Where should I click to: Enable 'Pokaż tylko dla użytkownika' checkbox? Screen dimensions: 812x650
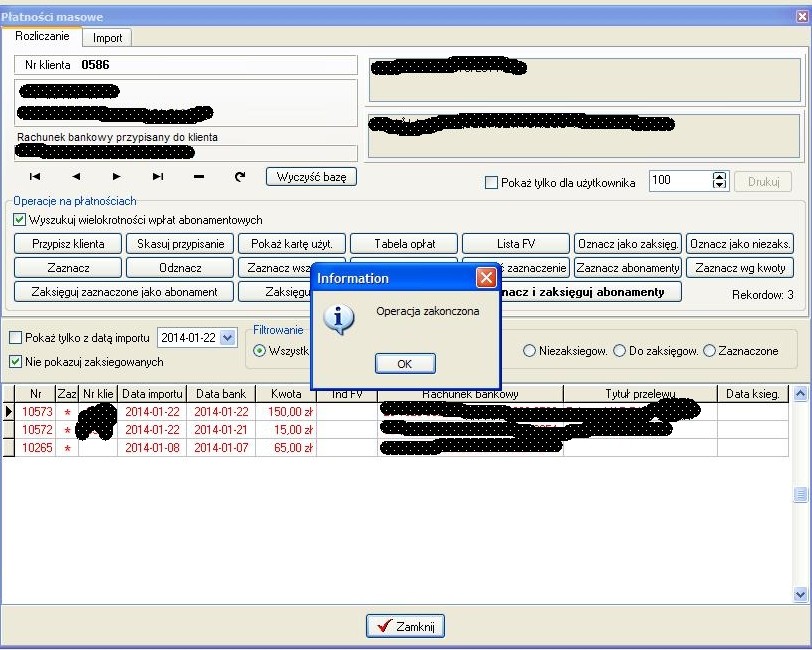click(x=491, y=183)
